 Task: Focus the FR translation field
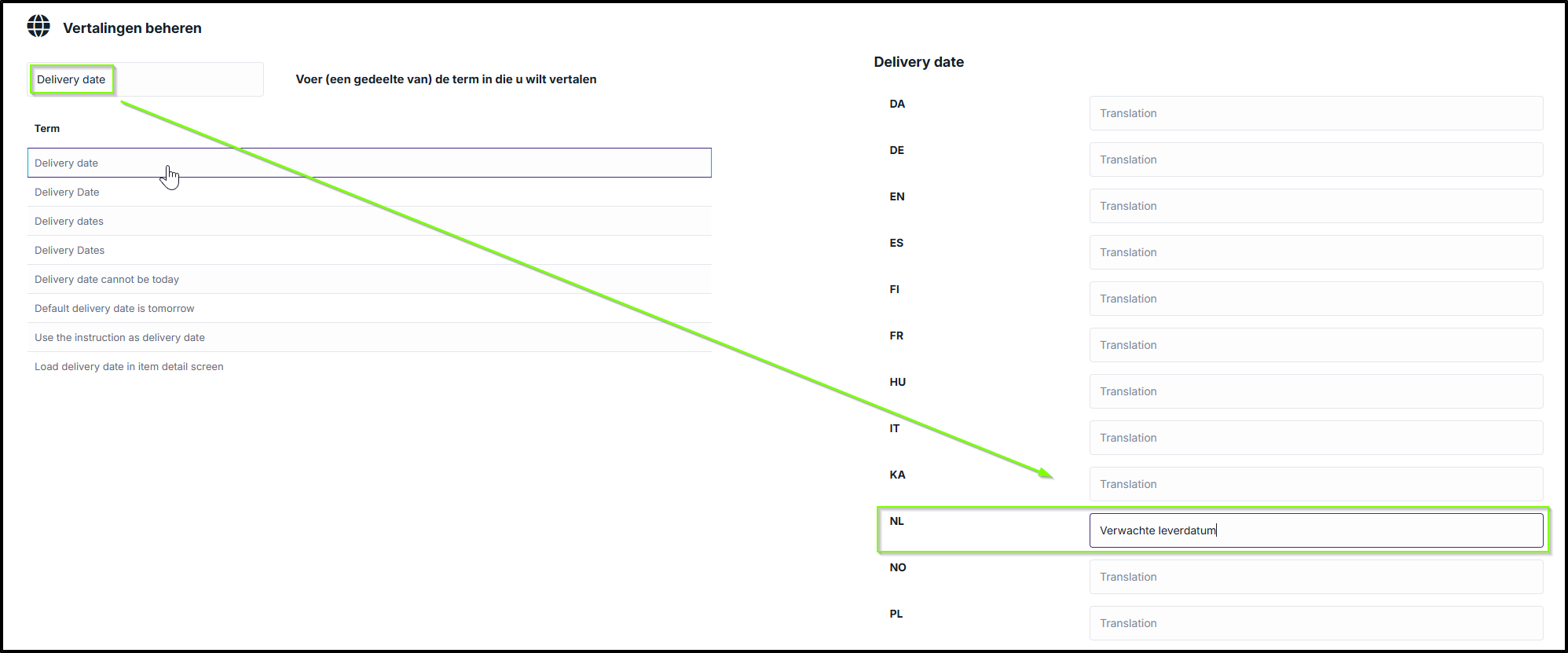coord(1316,345)
